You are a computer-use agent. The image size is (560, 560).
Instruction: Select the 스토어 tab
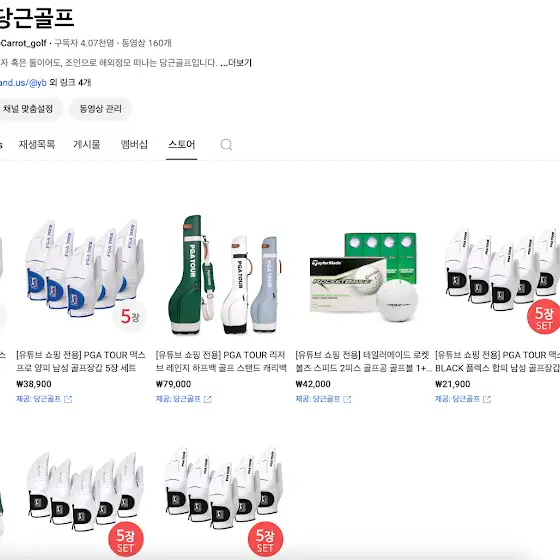pos(181,145)
